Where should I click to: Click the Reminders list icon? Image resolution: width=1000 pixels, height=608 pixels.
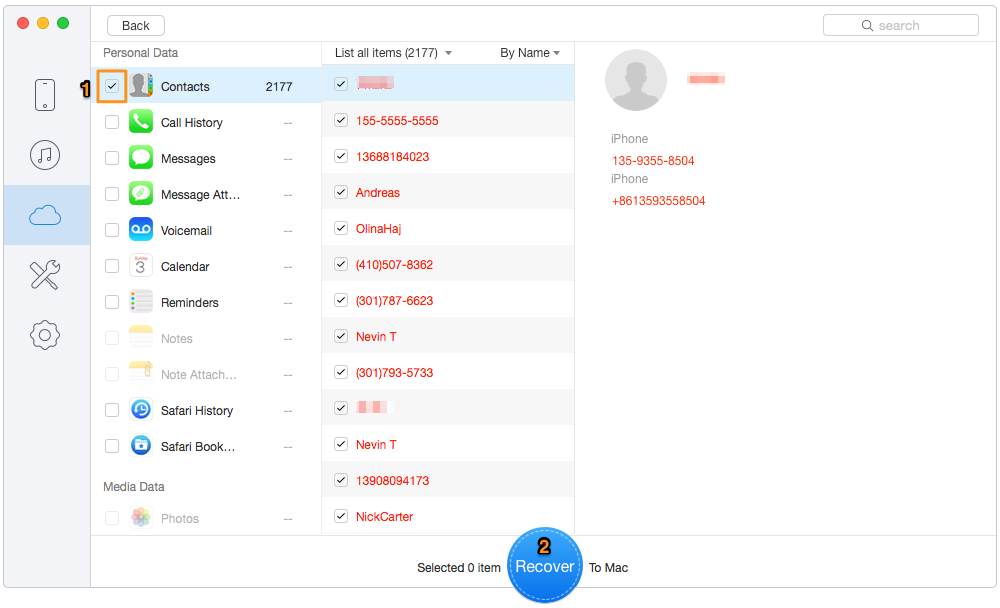pyautogui.click(x=141, y=301)
